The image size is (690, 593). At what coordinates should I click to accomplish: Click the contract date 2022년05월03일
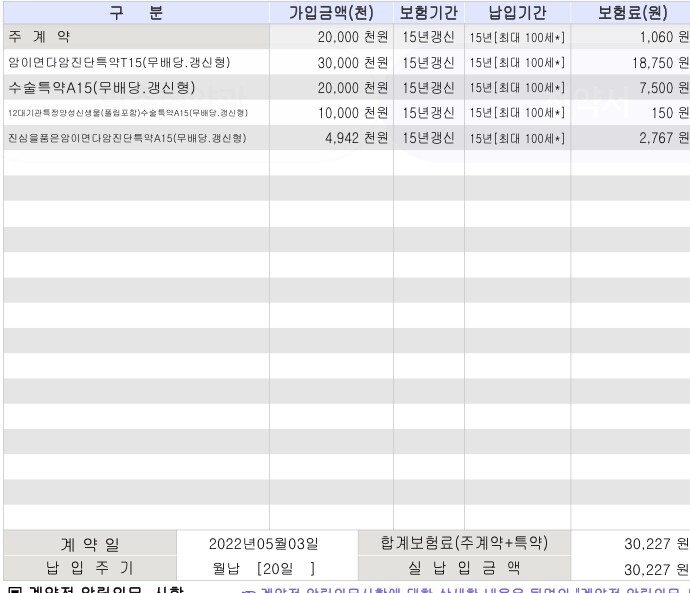[x=264, y=544]
